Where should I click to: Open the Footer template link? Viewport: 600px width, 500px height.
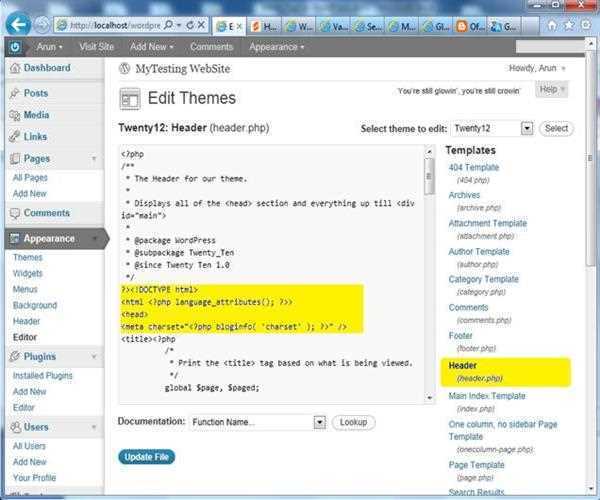pos(462,337)
